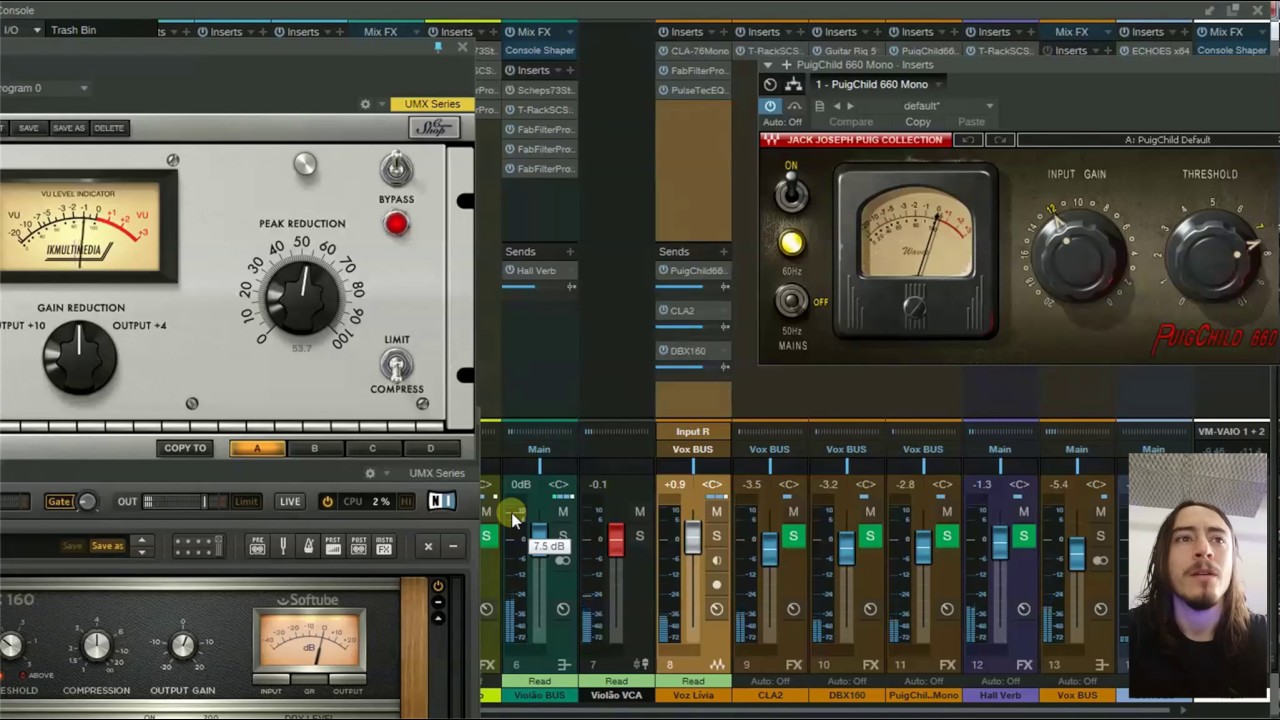The image size is (1280, 720).
Task: Open the Auto: Off automation menu under PuigChild
Action: [x=782, y=122]
